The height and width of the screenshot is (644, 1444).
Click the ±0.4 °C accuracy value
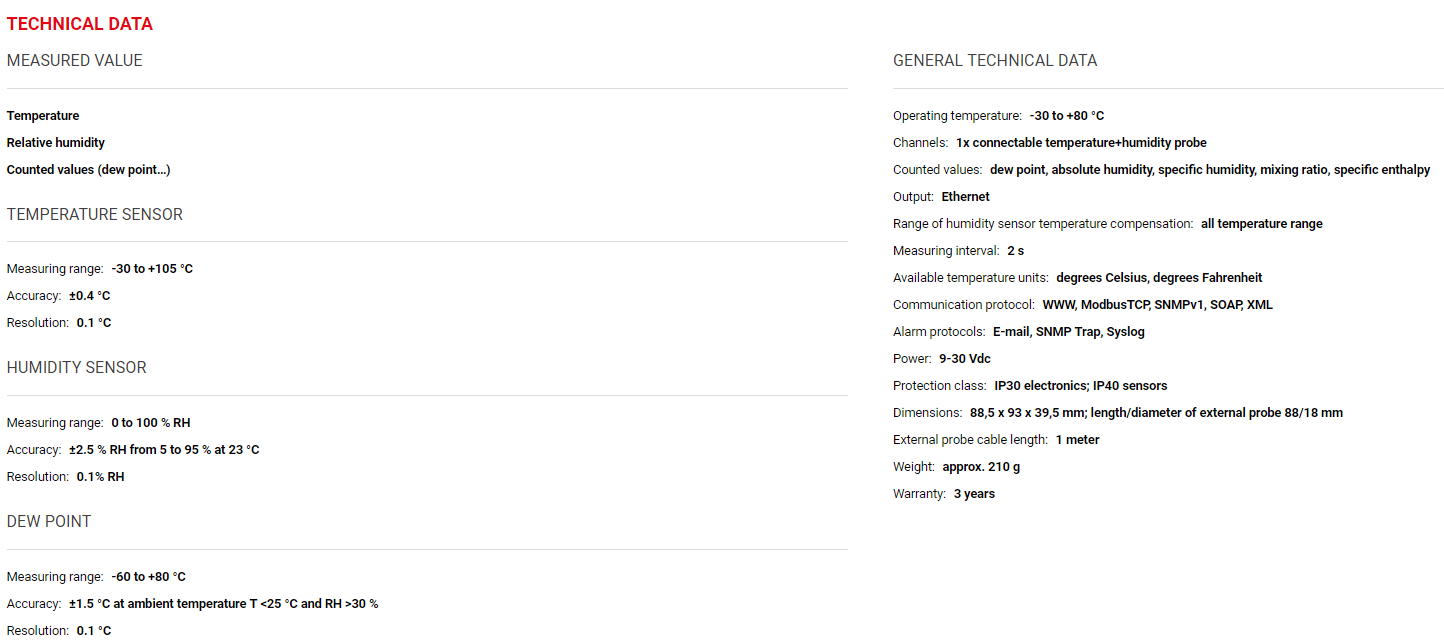click(90, 296)
